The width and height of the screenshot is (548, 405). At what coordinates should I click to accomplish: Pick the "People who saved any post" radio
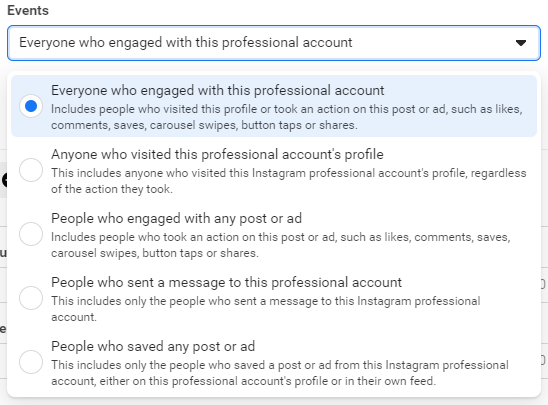(x=31, y=362)
